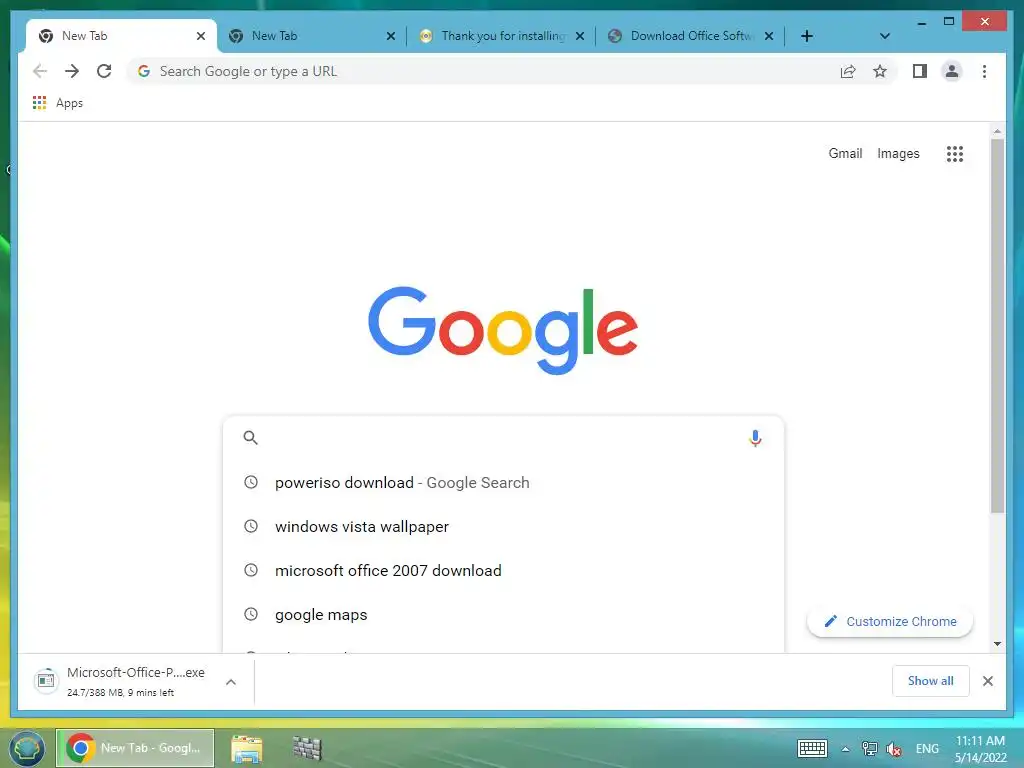
Task: Choose microsoft office 2007 download suggestion
Action: pos(503,570)
